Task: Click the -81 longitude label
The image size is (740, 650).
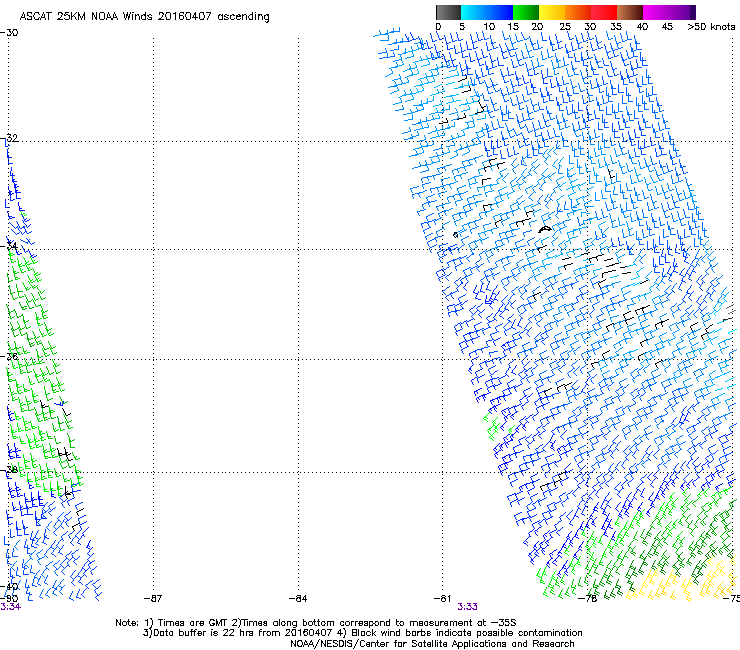Action: pos(443,599)
